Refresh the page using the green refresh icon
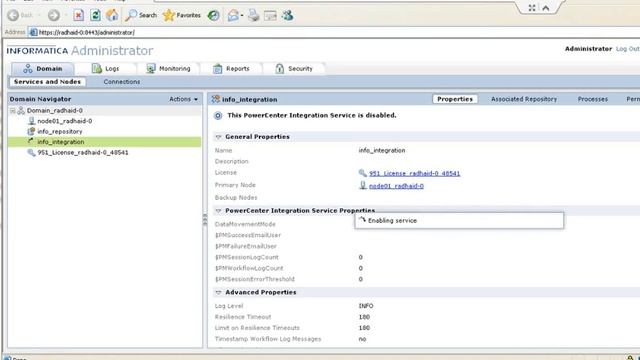The width and height of the screenshot is (640, 360). [x=96, y=16]
